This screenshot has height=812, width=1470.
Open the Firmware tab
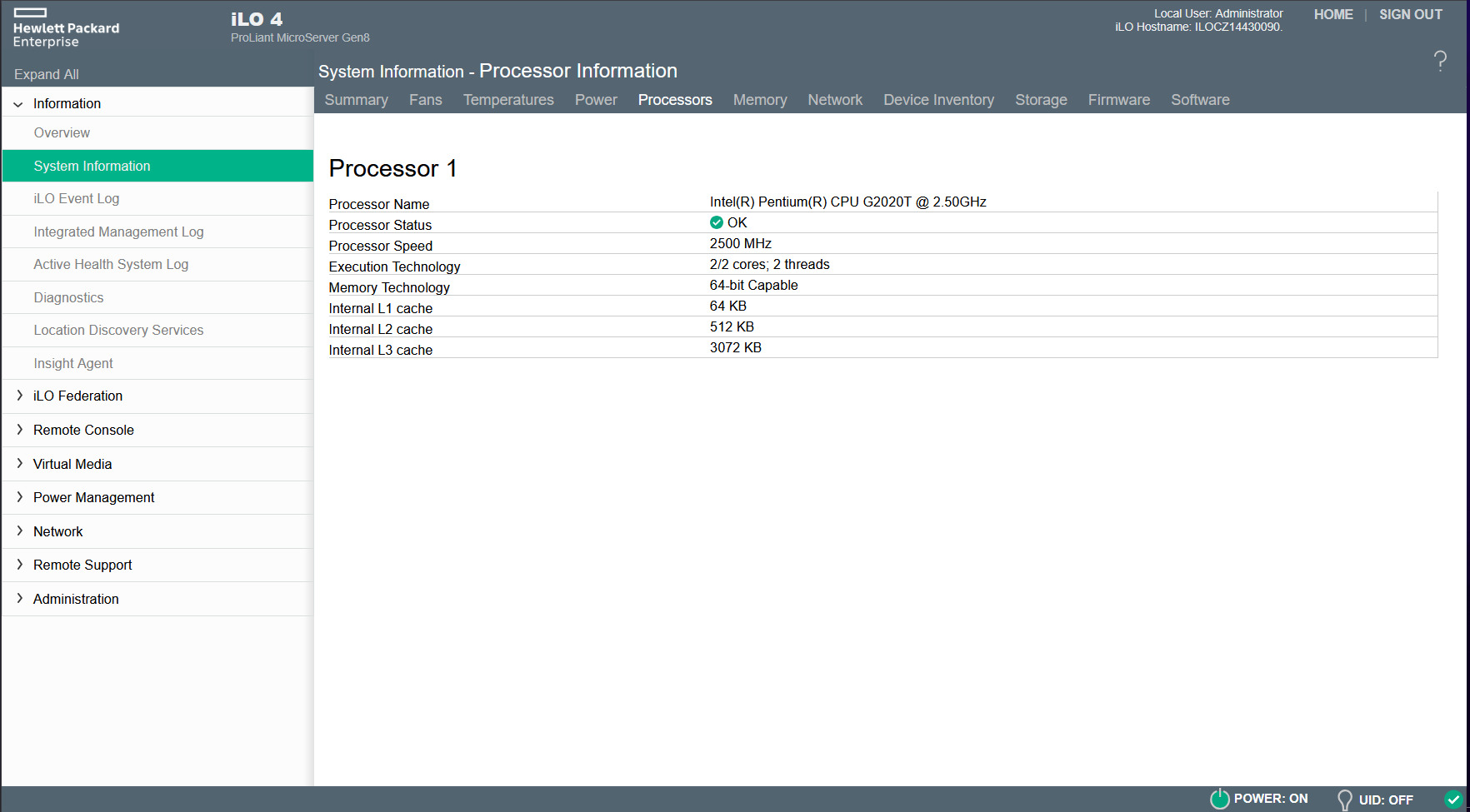[1119, 100]
